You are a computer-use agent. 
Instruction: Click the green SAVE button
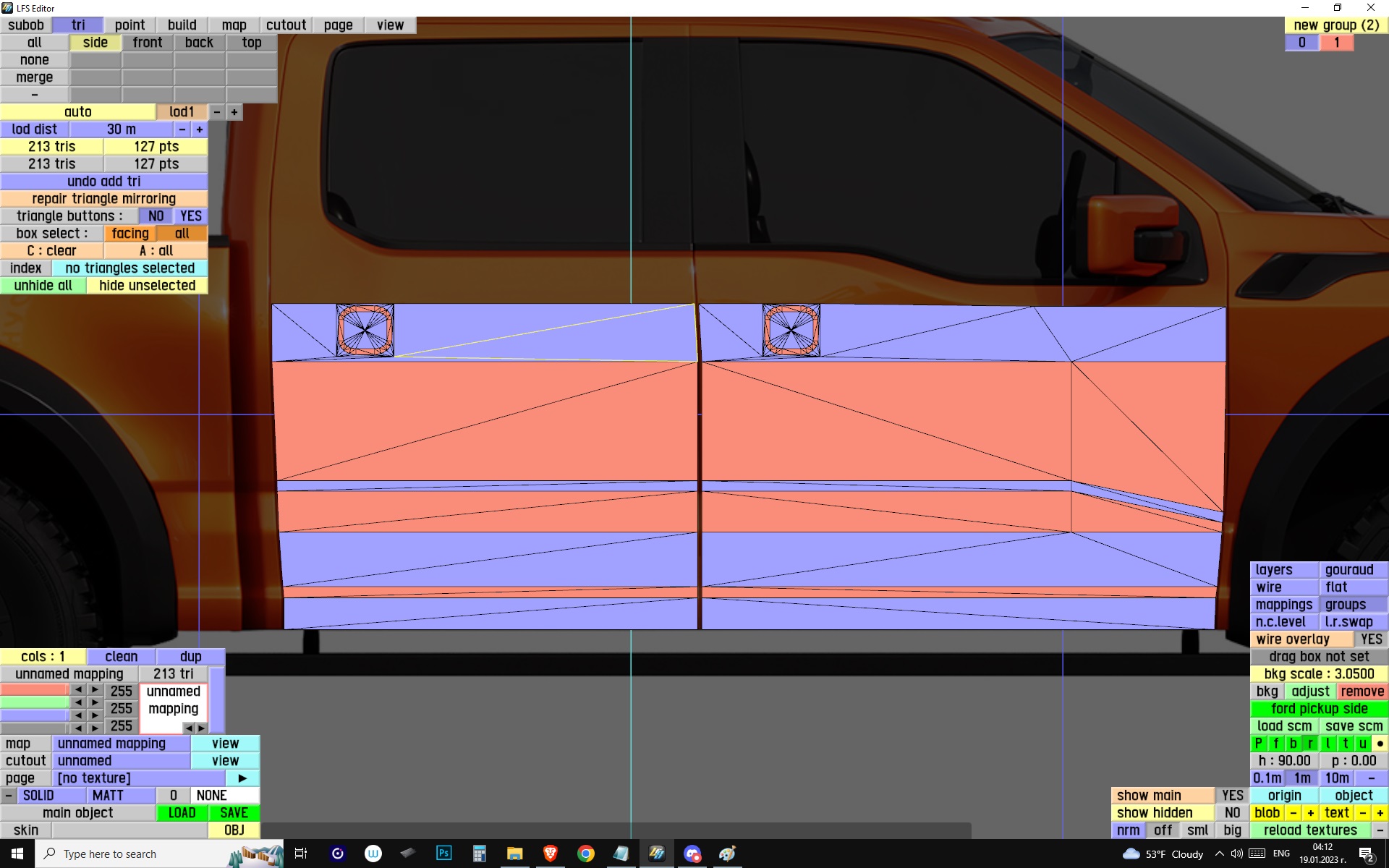234,813
